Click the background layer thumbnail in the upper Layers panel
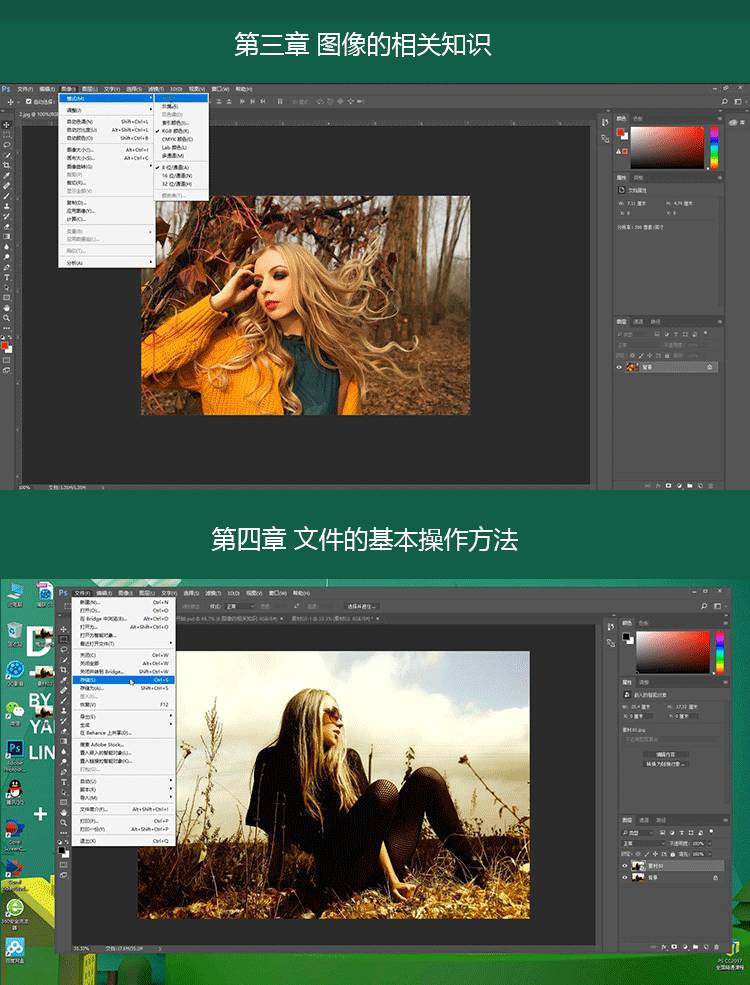The image size is (750, 985). click(x=633, y=367)
